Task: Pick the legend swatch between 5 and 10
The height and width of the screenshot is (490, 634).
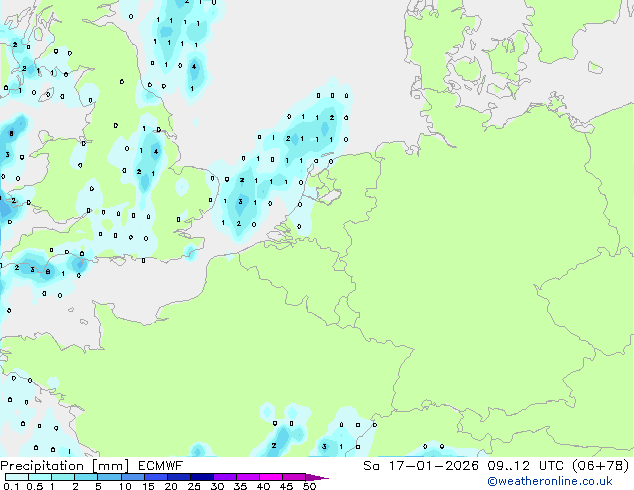Action: [109, 477]
